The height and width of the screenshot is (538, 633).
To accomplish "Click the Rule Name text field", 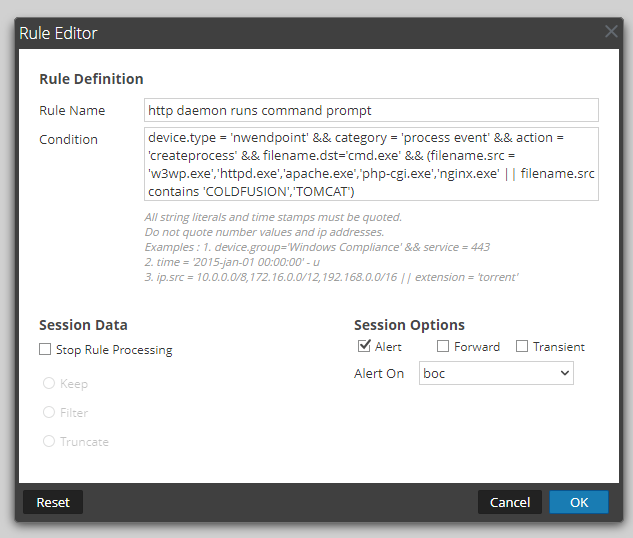I will click(371, 110).
